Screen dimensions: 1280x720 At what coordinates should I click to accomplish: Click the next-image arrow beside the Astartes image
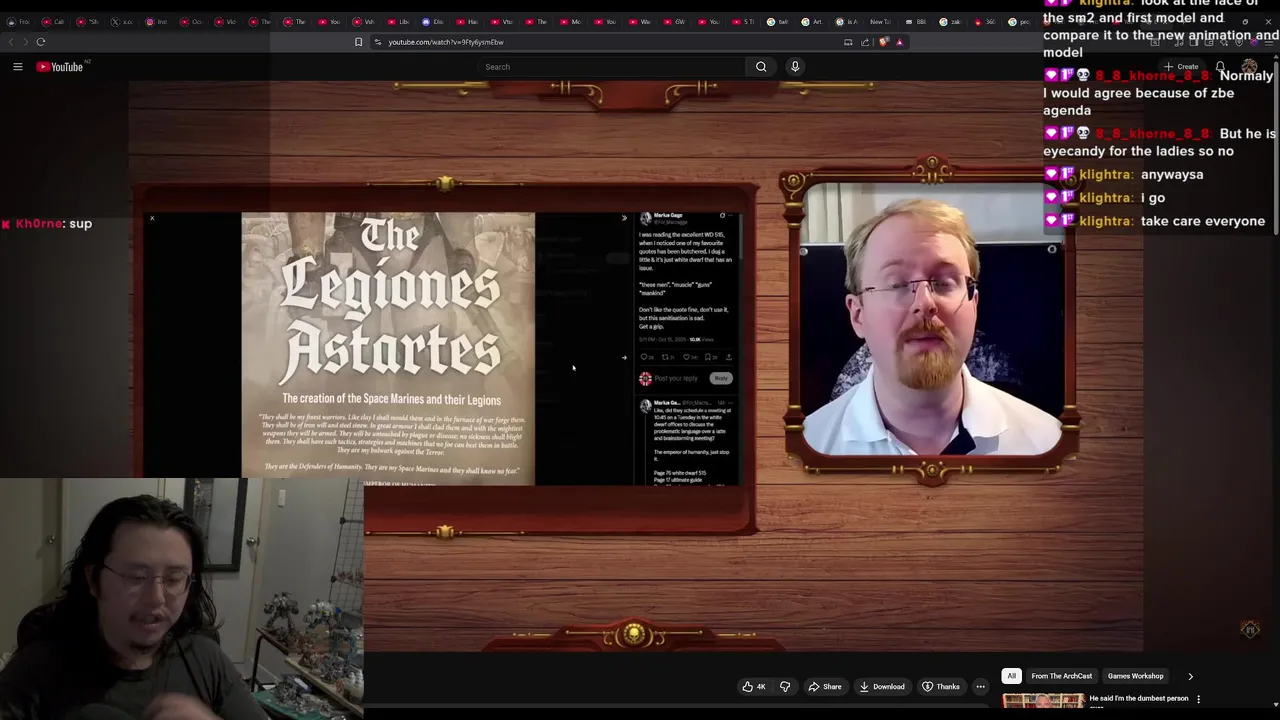(624, 357)
